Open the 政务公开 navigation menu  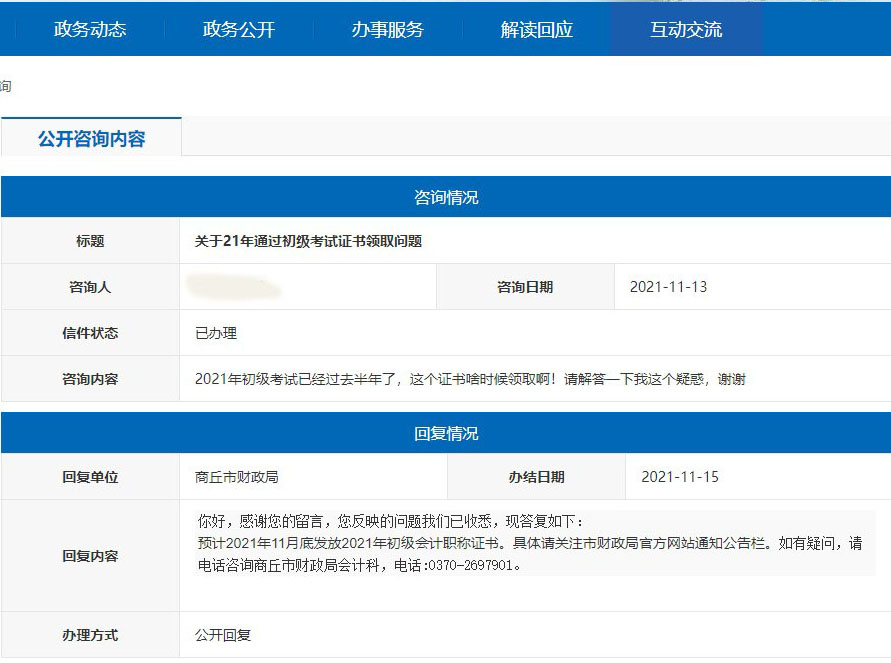(236, 30)
